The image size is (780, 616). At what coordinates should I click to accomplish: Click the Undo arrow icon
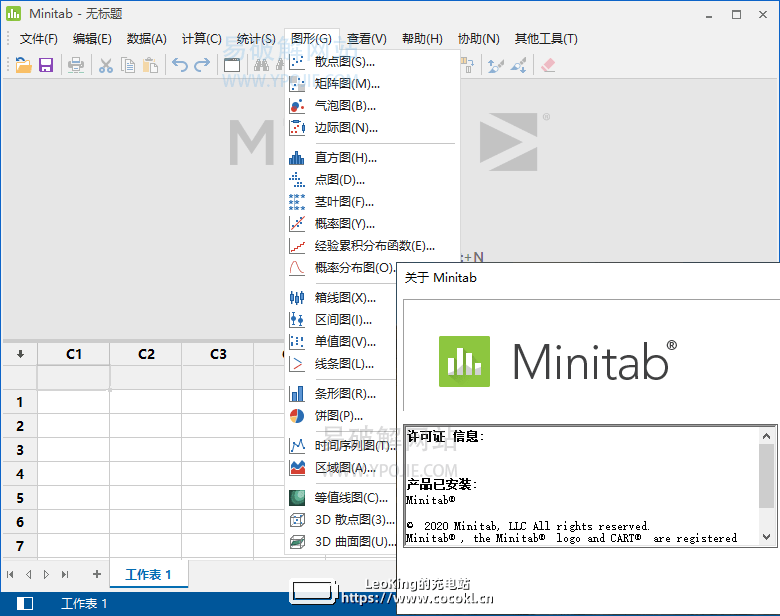point(180,65)
